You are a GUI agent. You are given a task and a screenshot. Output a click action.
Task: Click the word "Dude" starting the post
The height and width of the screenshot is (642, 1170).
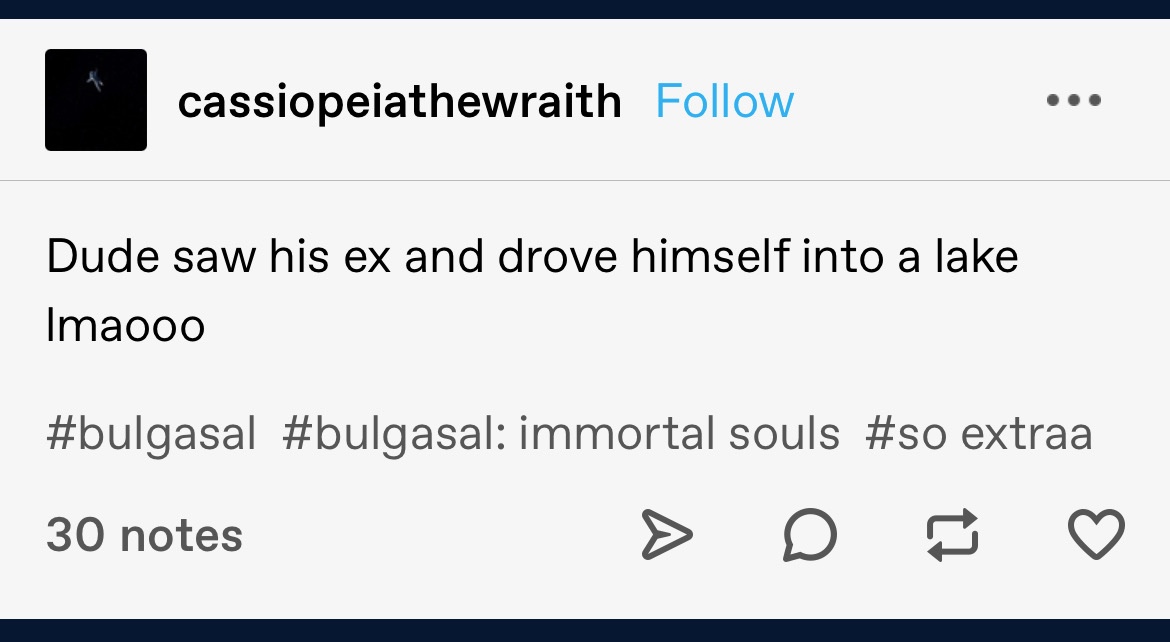pos(88,257)
